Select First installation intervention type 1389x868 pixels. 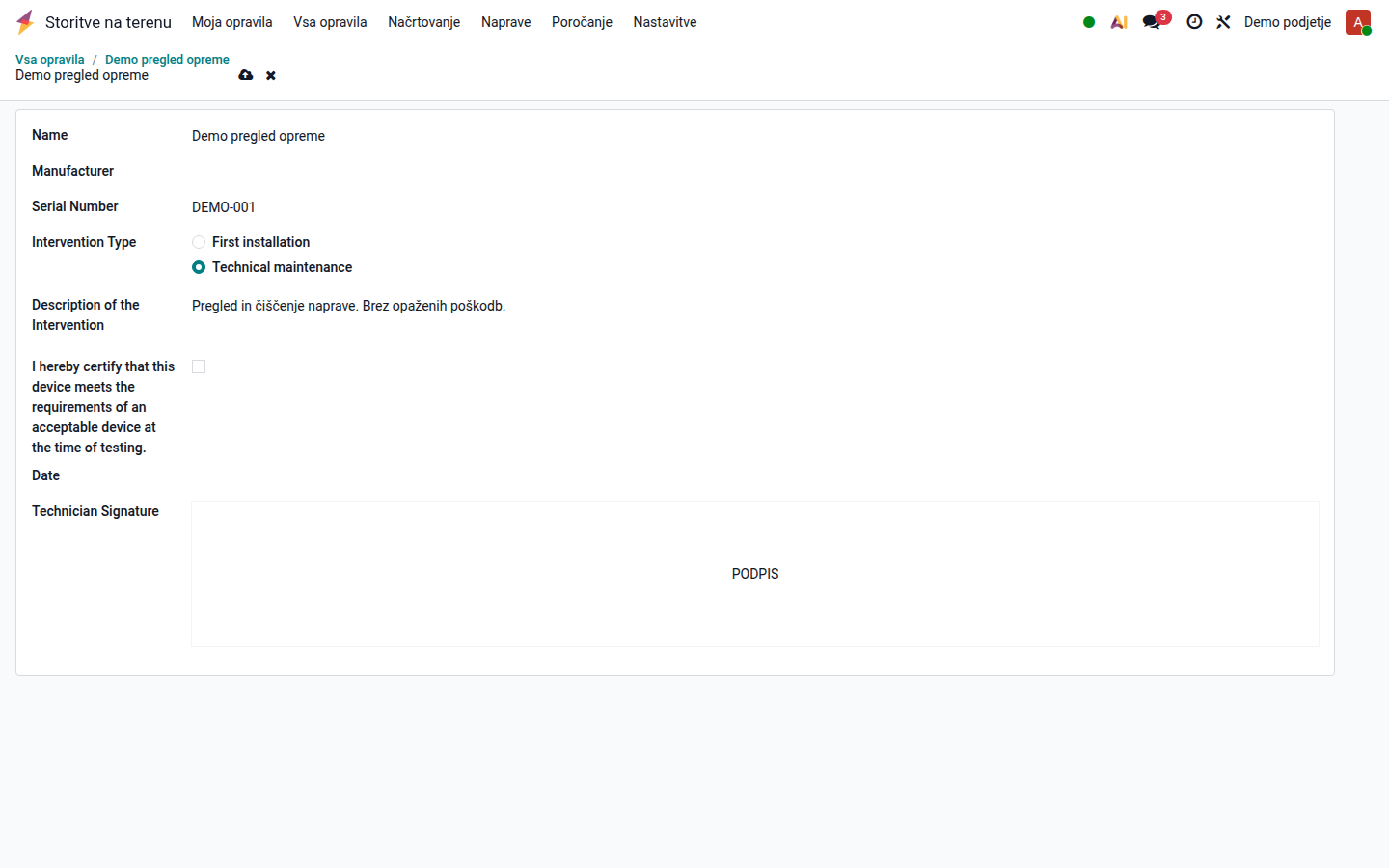(199, 242)
